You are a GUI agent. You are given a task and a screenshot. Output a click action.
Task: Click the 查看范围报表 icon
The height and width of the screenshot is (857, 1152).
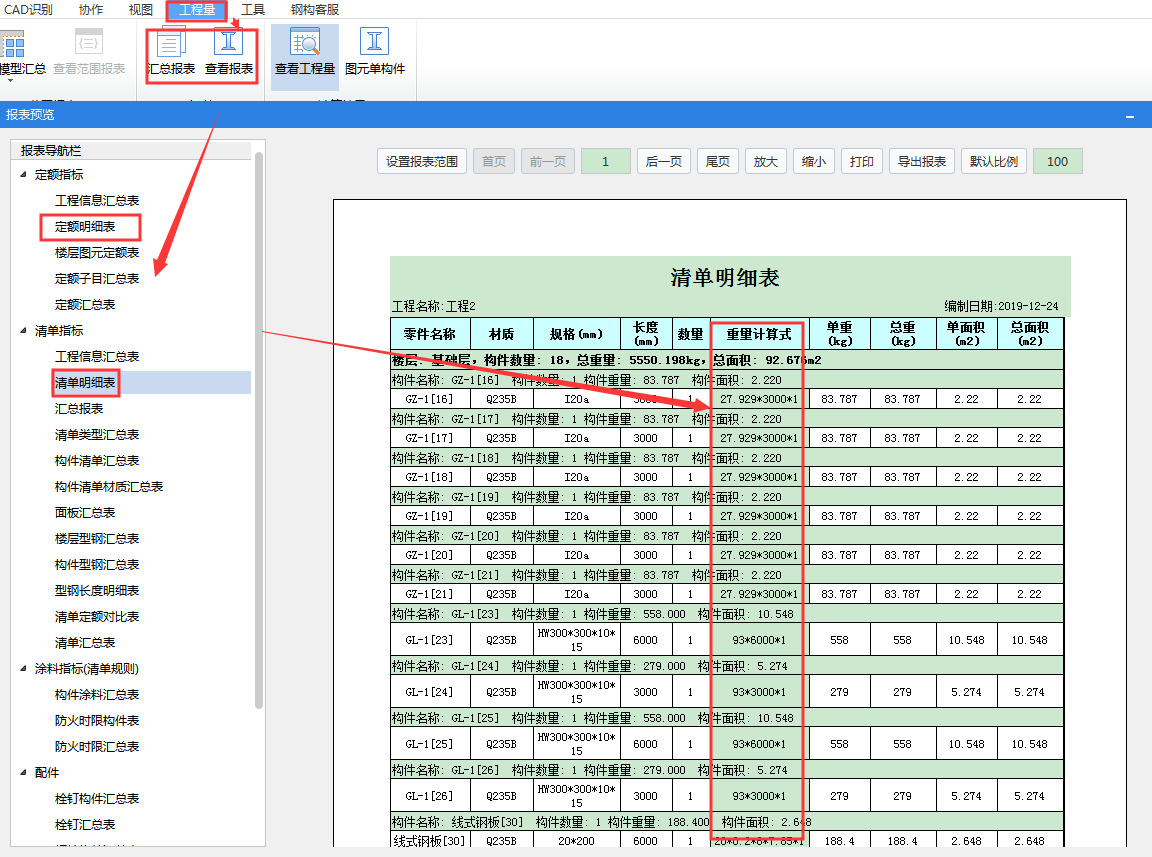click(x=89, y=52)
